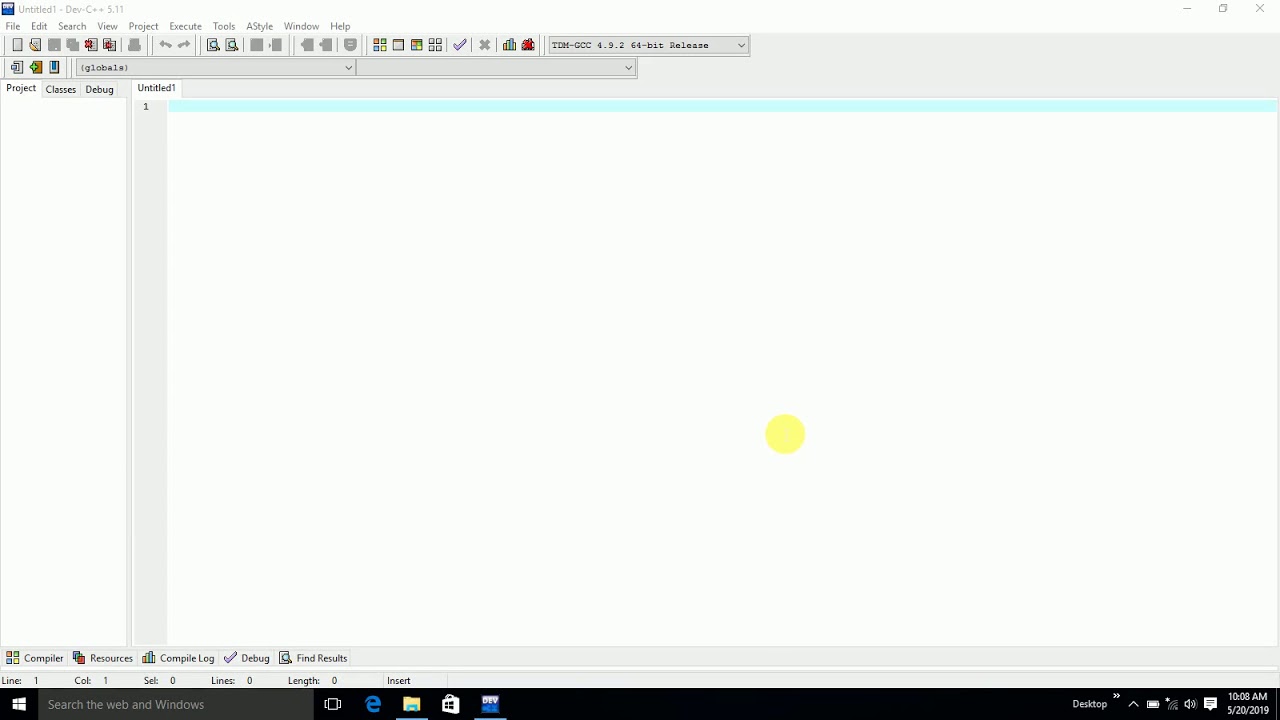Open Replace dialog magnifier icon
1280x720 pixels.
[x=232, y=45]
